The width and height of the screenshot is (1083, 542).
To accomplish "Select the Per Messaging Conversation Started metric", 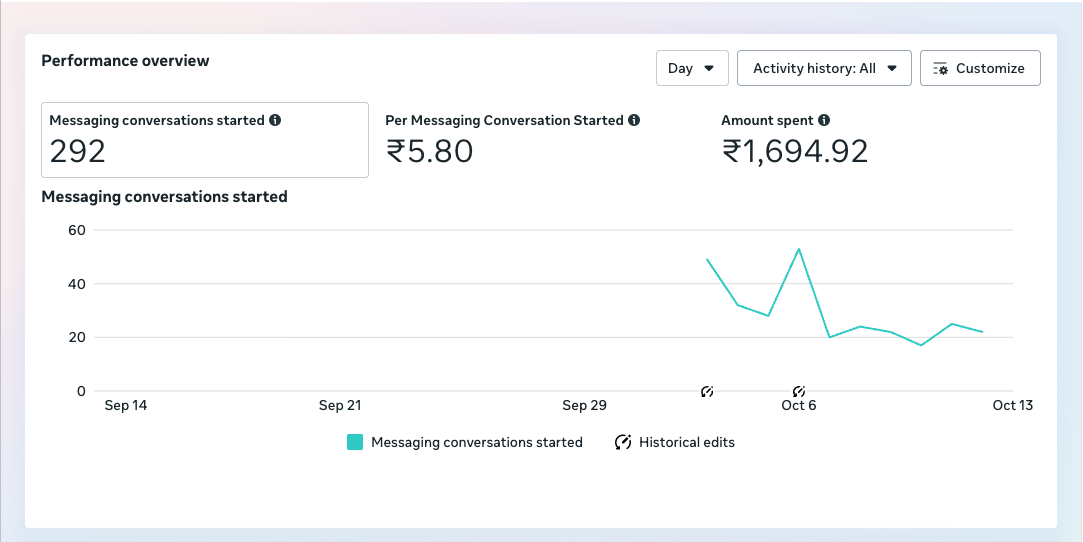I will click(x=512, y=140).
